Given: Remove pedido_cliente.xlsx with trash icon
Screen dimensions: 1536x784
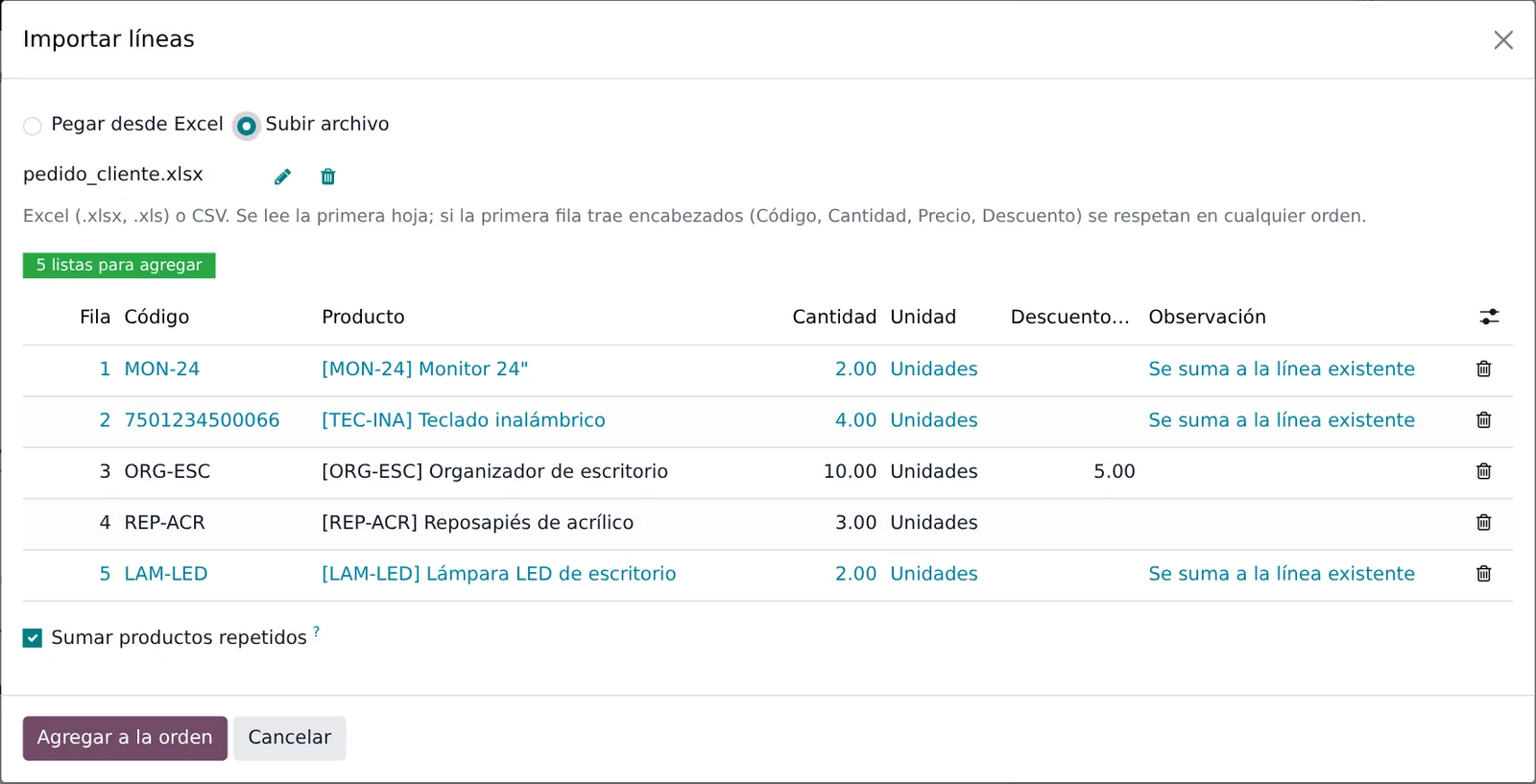Looking at the screenshot, I should click(x=328, y=177).
